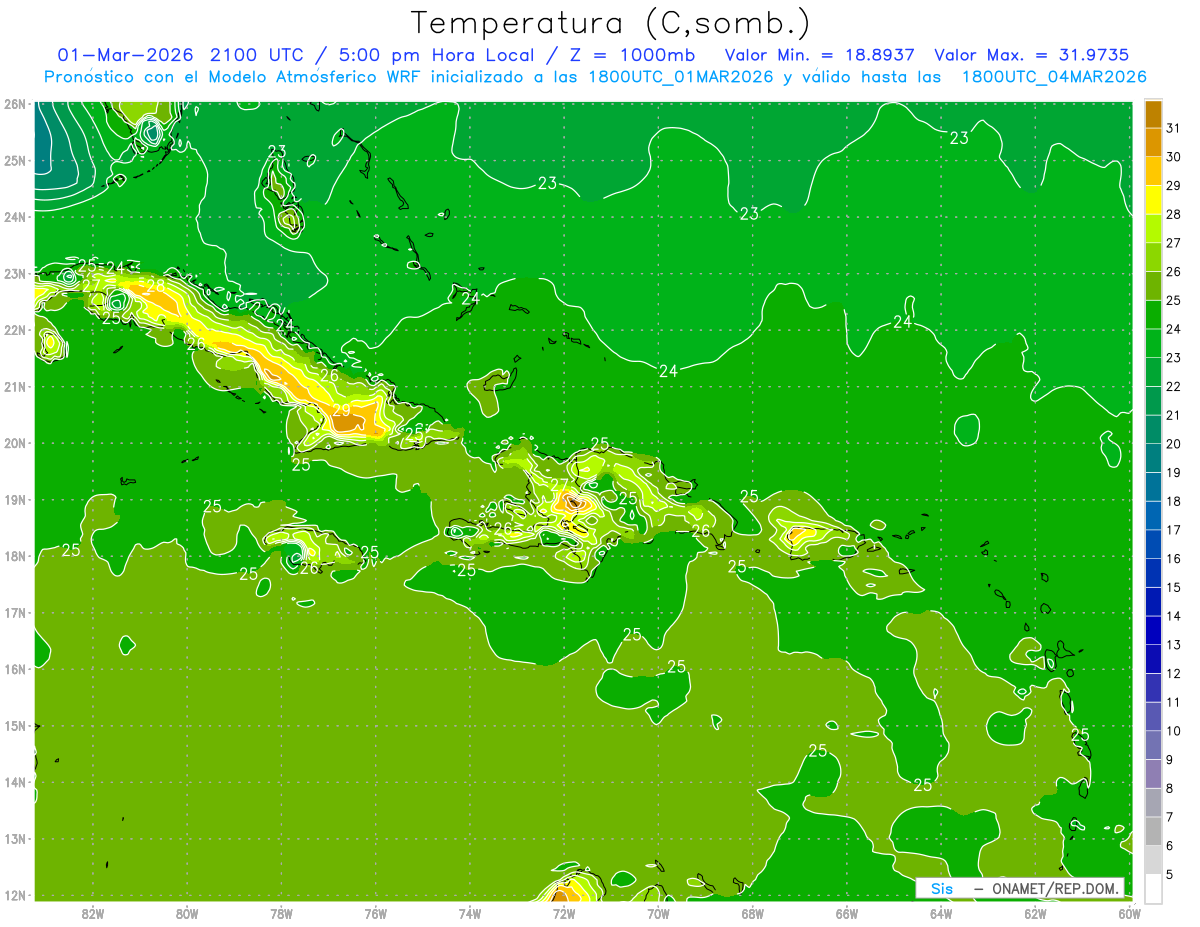The width and height of the screenshot is (1200, 927).
Task: Click the "80W" longitude axis label
Action: pyautogui.click(x=186, y=912)
